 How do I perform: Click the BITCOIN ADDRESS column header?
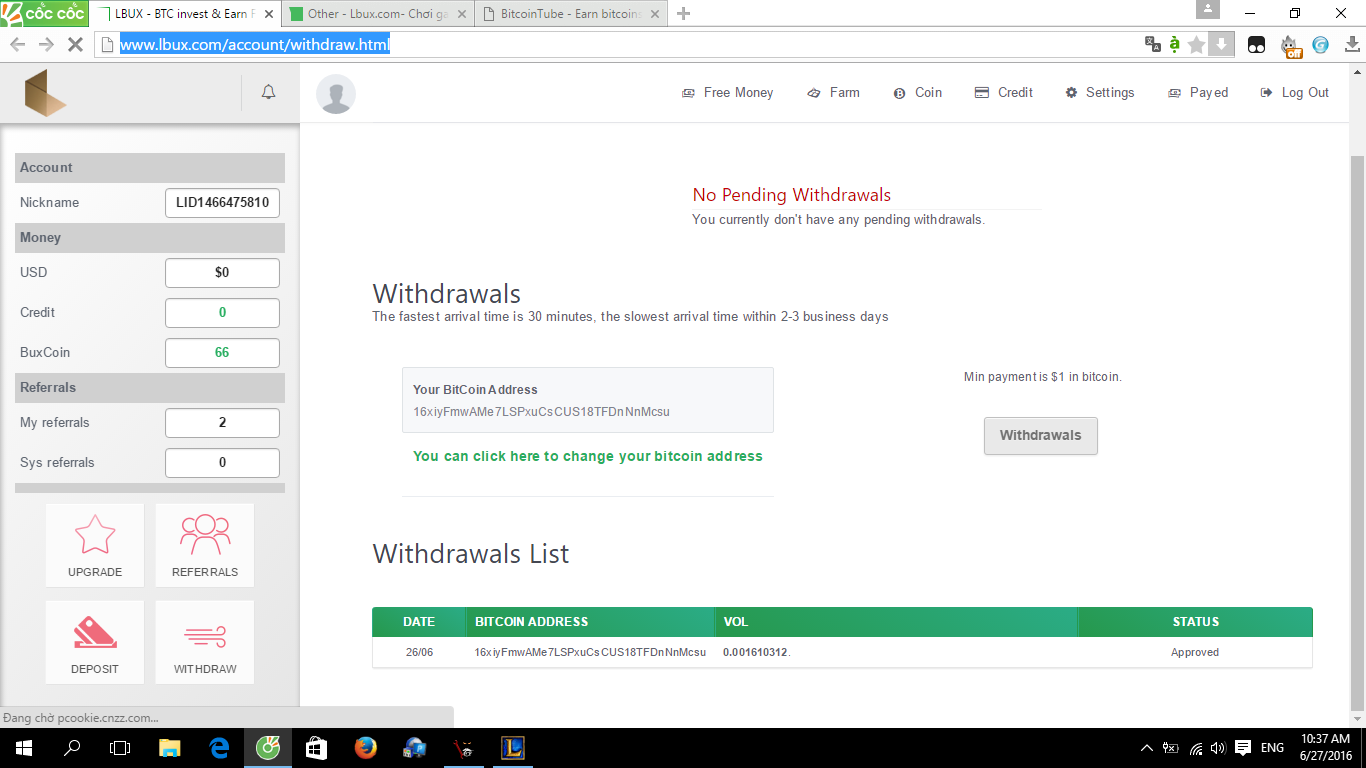(x=591, y=622)
